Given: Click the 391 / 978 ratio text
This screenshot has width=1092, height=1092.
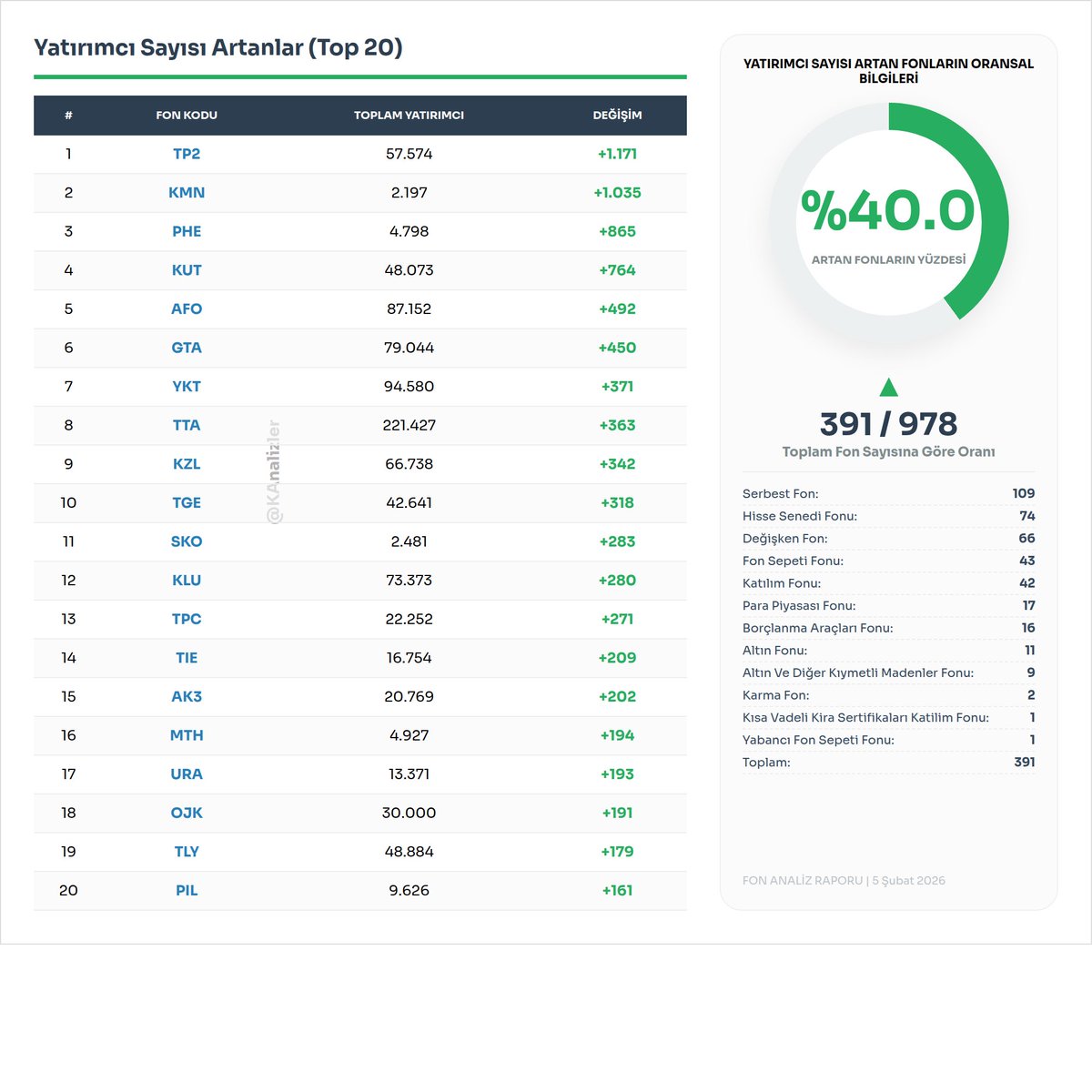Looking at the screenshot, I should point(888,424).
